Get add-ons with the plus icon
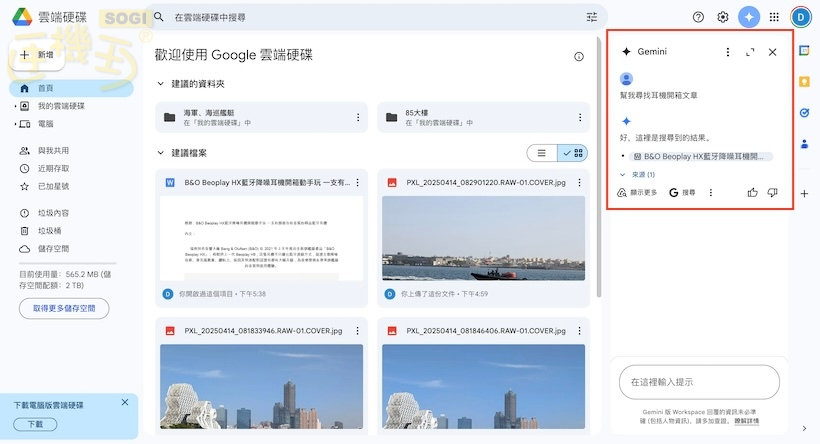The image size is (820, 444). 804,193
